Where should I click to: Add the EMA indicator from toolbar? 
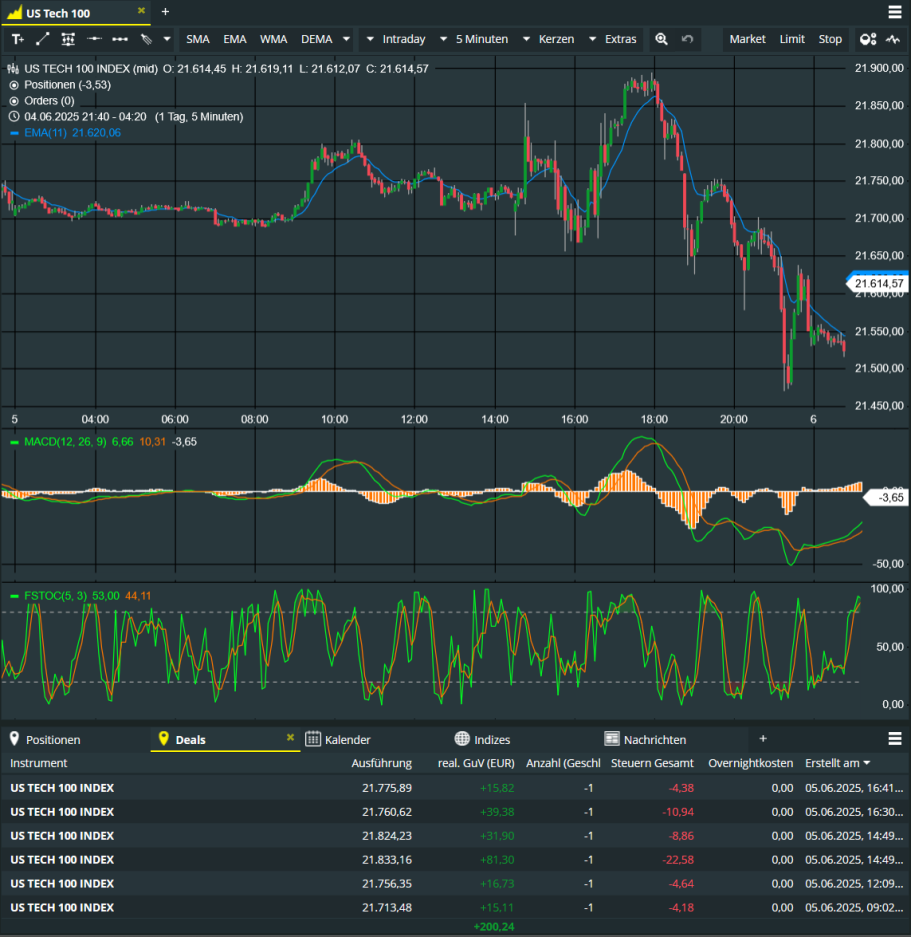point(235,39)
